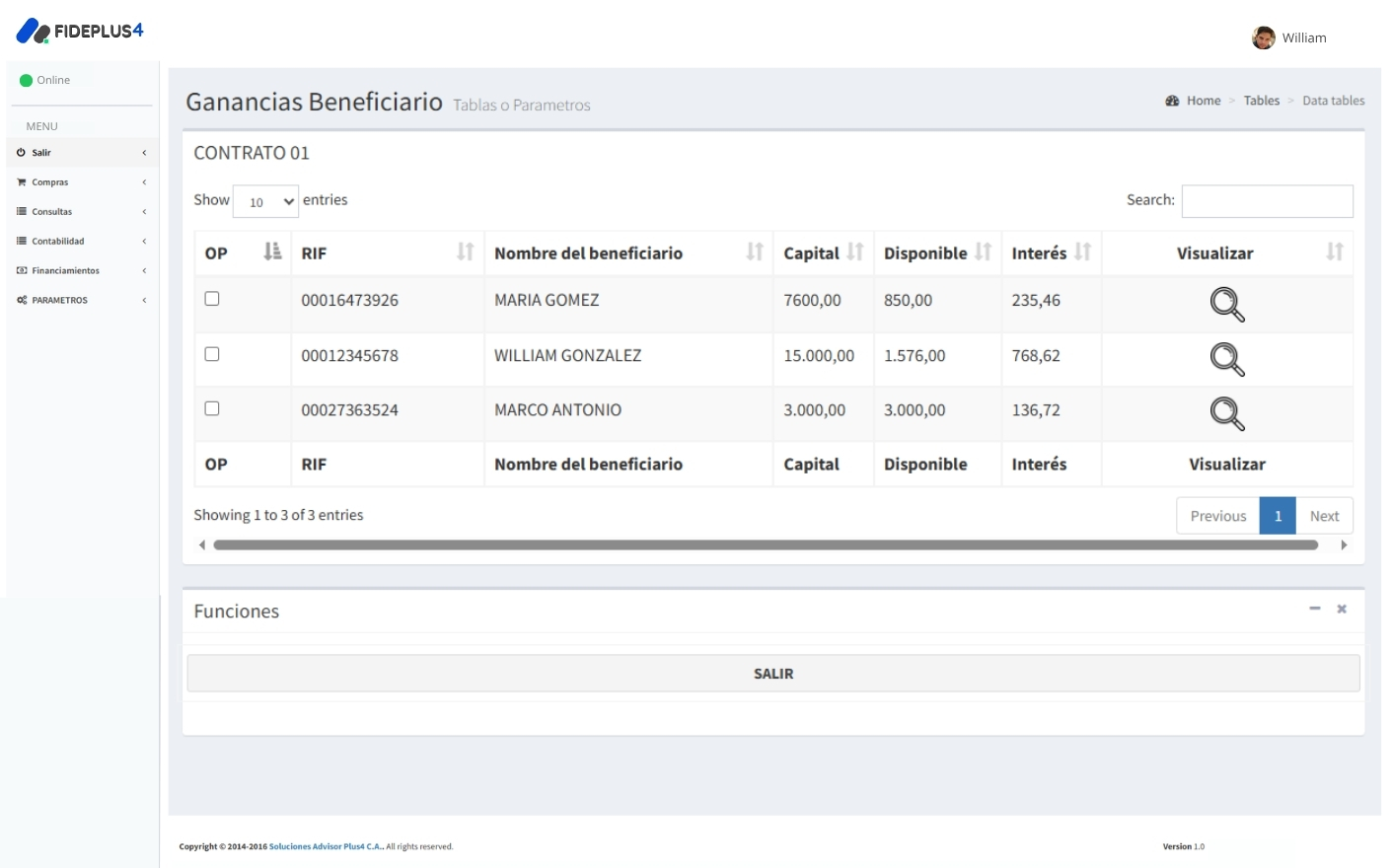
Task: Click William's profile avatar
Action: (x=1262, y=37)
